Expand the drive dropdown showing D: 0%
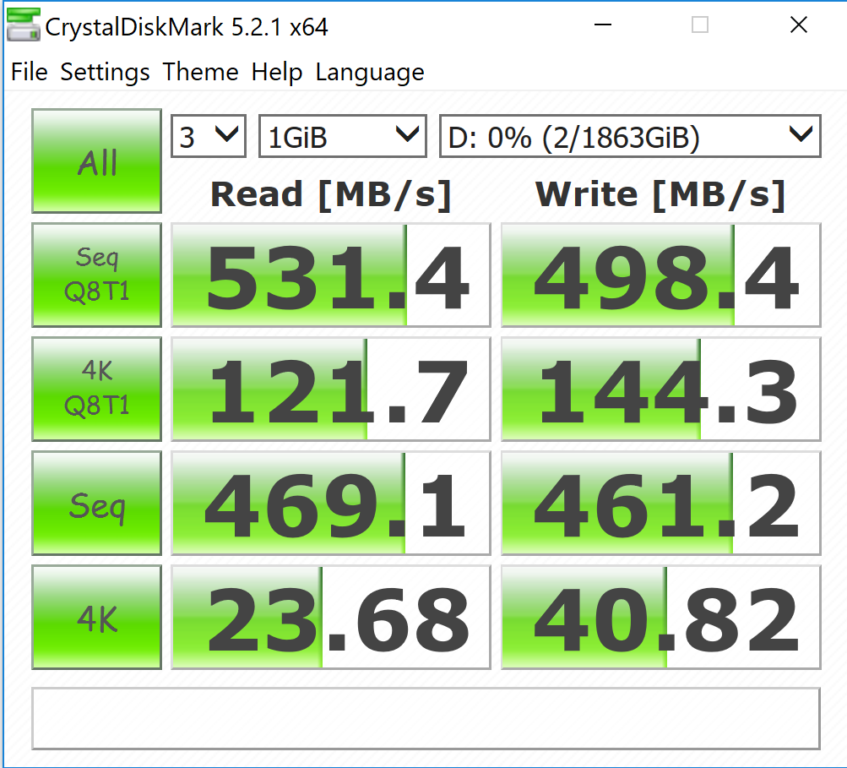 pyautogui.click(x=630, y=136)
